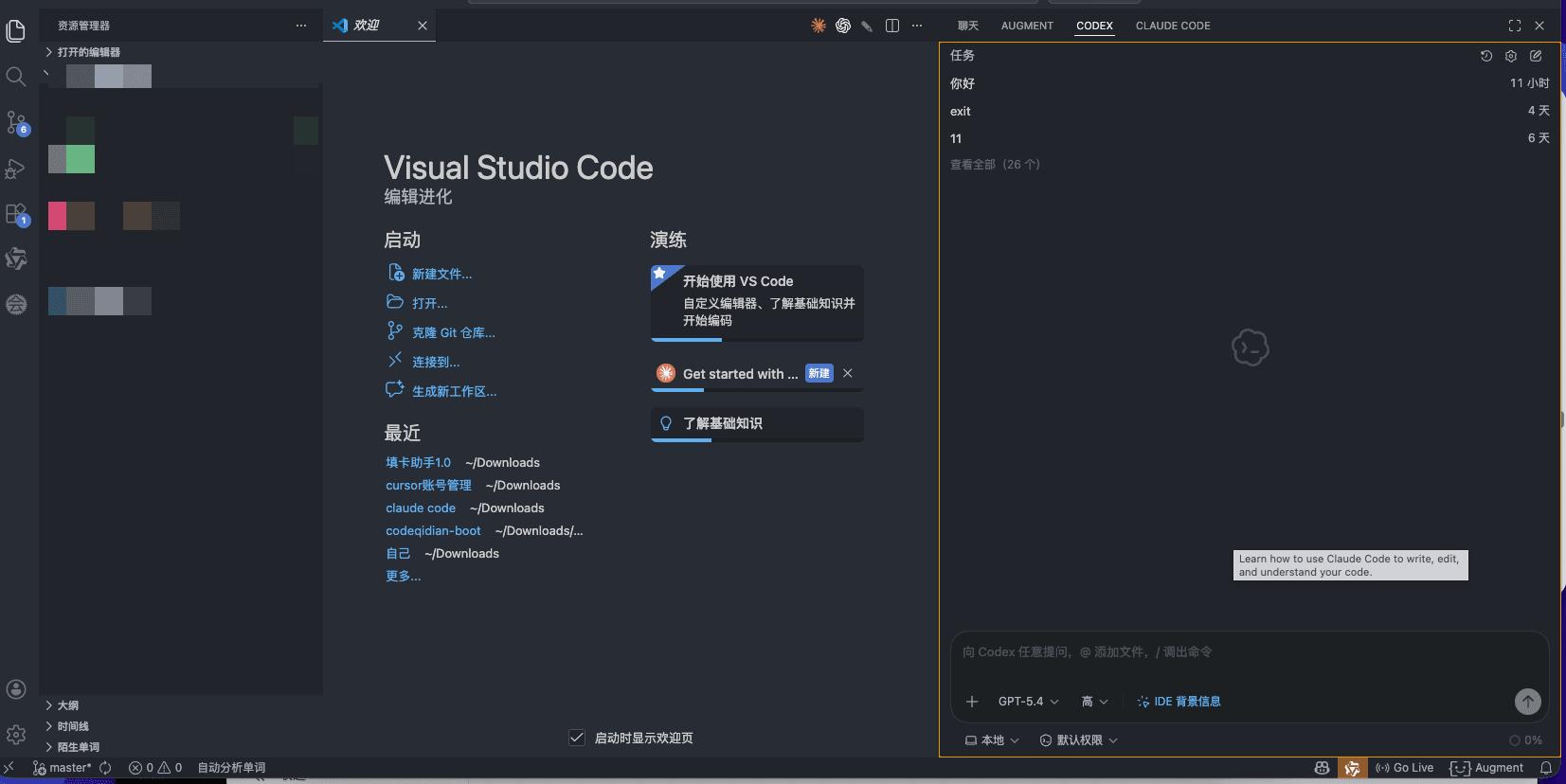Open recent project codeqidian-boot

(x=433, y=530)
